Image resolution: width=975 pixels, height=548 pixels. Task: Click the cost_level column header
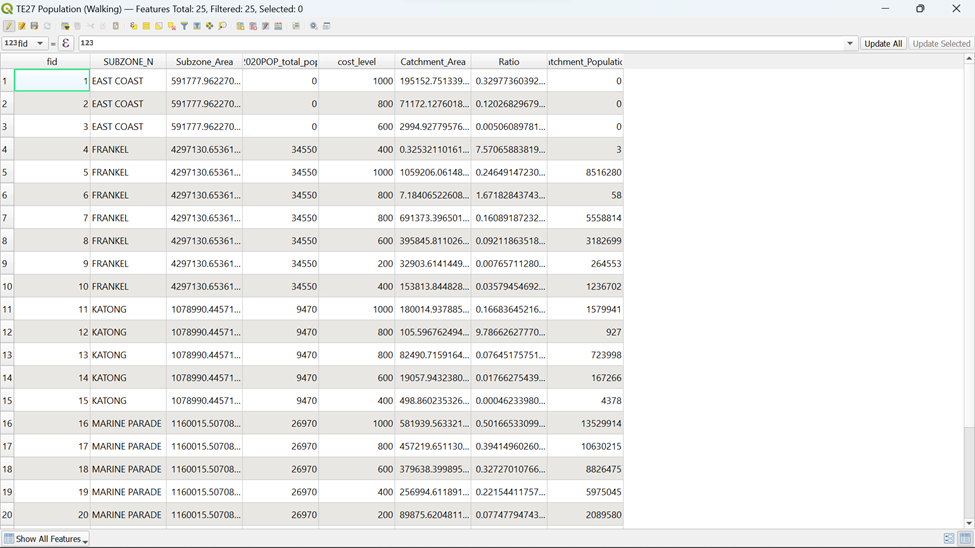click(356, 62)
